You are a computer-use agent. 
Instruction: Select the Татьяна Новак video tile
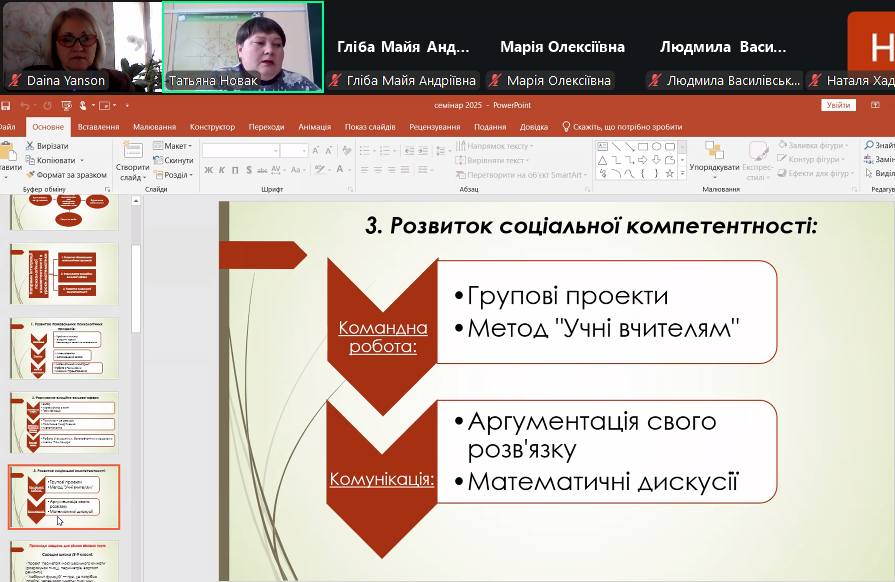243,46
